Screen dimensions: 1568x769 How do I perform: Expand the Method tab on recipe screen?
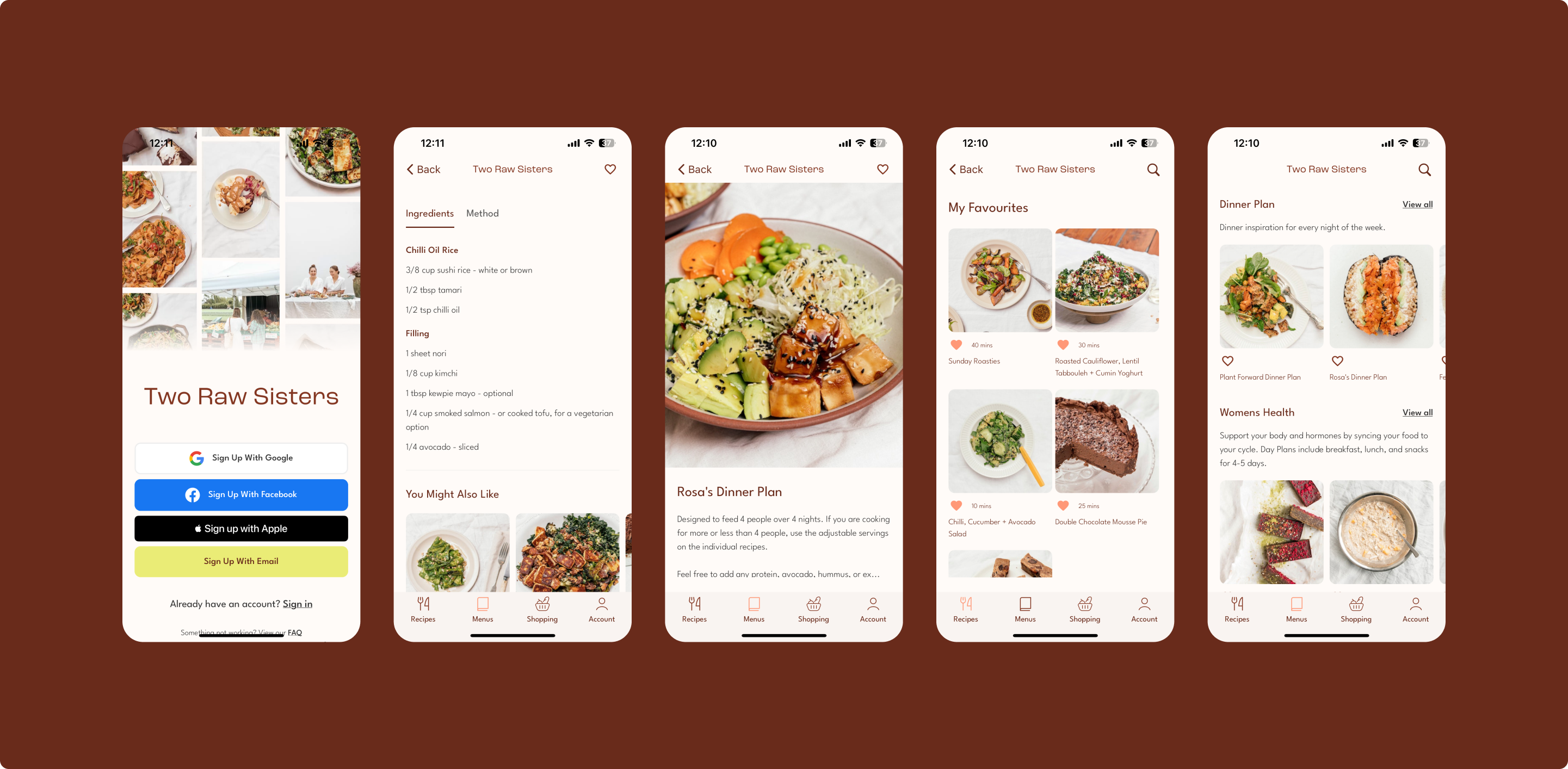pyautogui.click(x=483, y=214)
